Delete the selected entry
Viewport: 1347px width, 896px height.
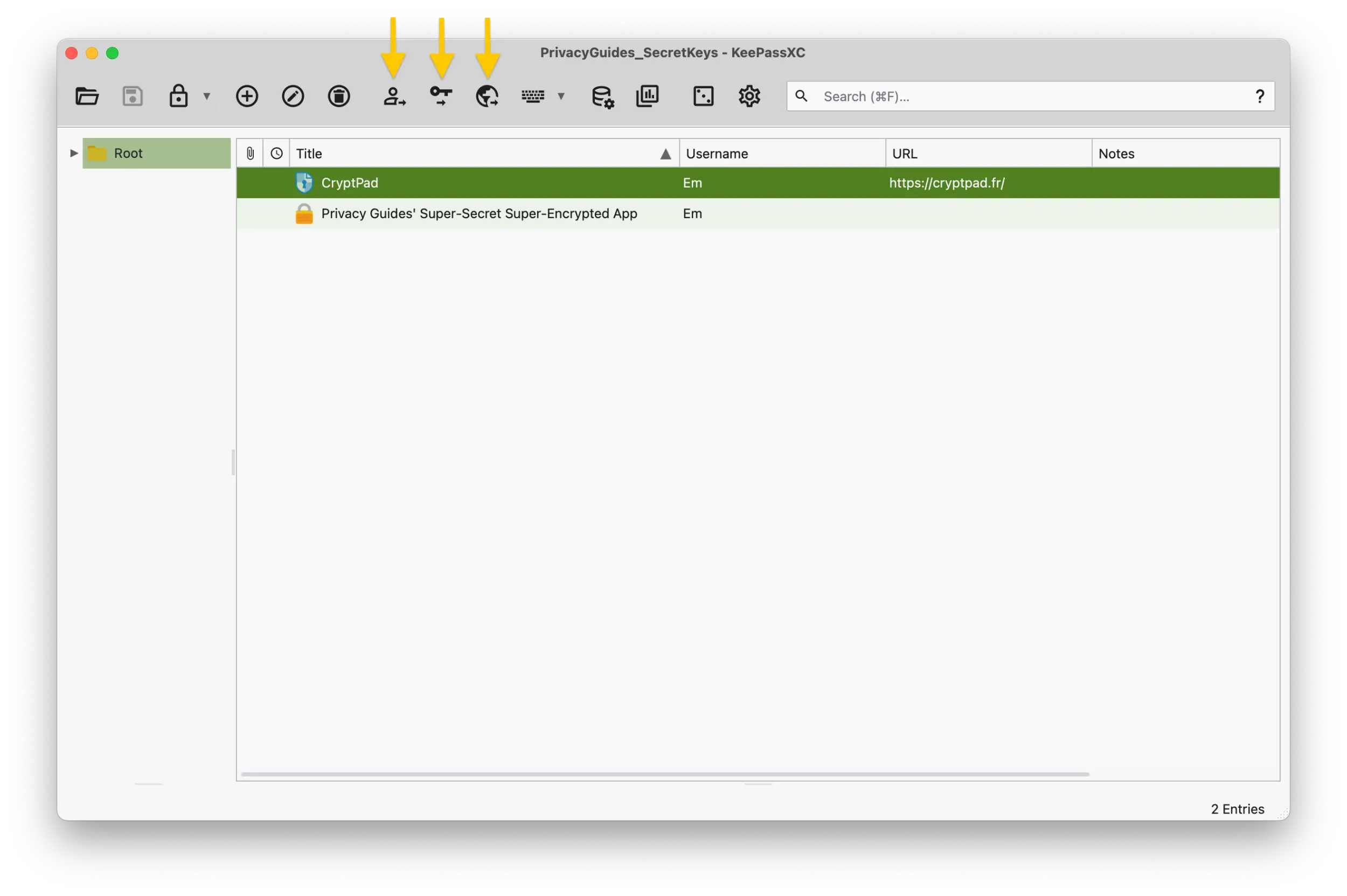pos(338,96)
